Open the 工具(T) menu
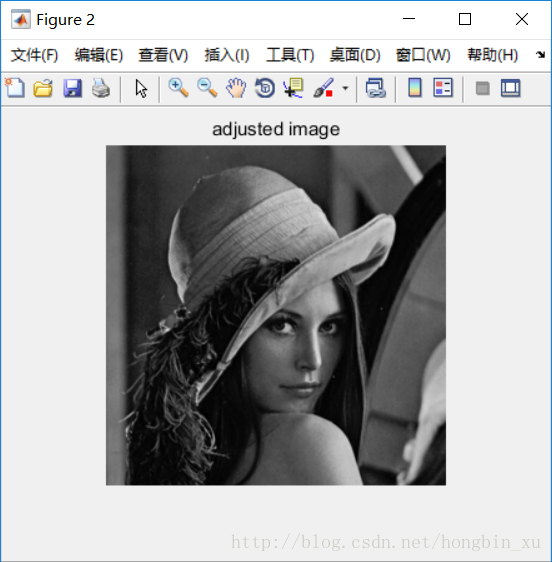552x562 pixels. 290,55
